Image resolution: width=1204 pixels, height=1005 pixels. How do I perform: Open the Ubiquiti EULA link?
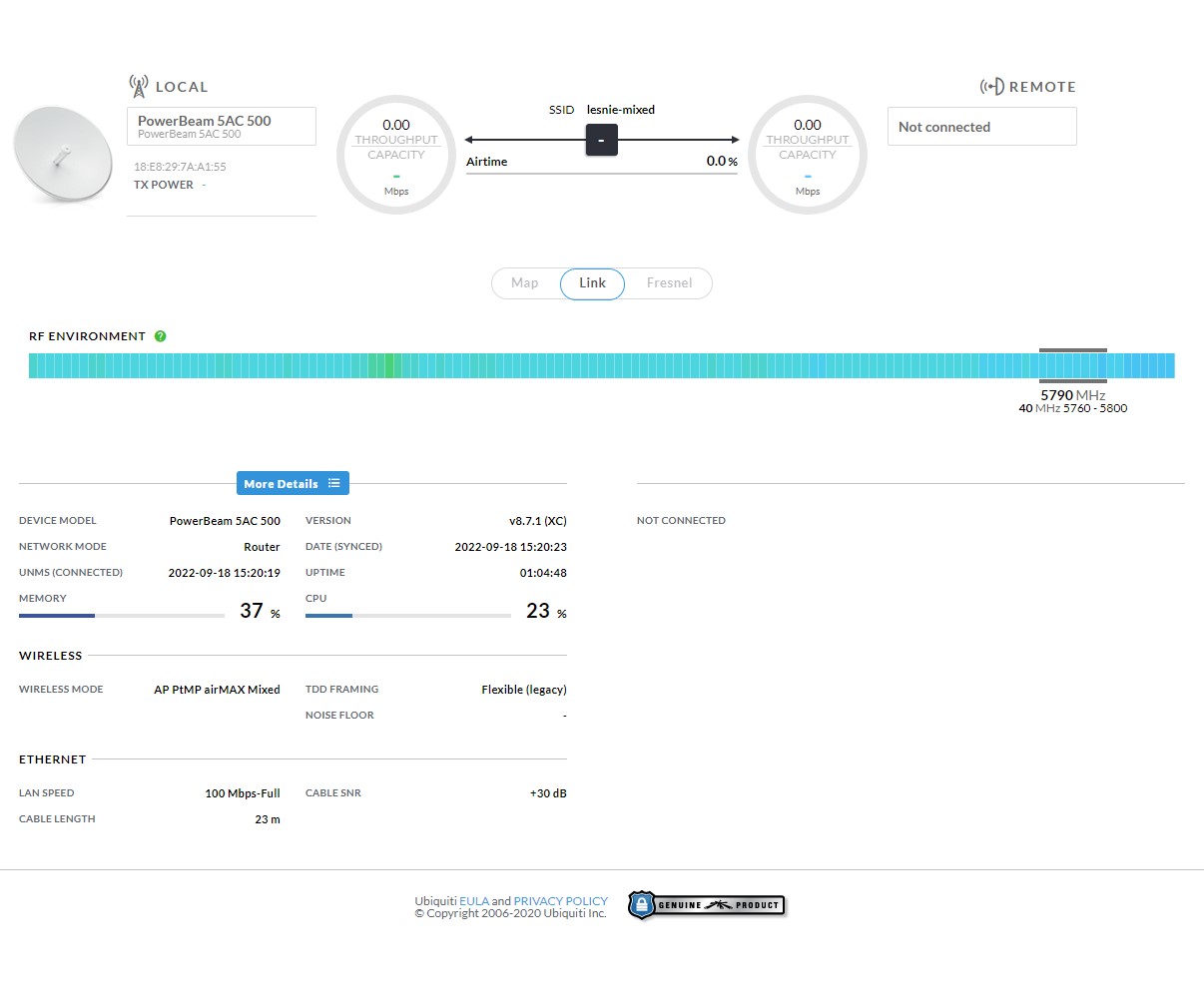click(474, 900)
